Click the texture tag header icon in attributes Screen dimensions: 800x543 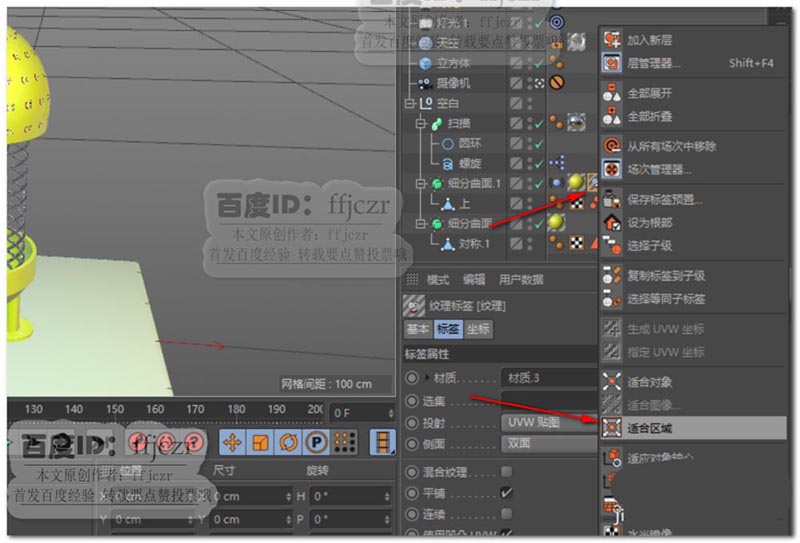pos(414,306)
